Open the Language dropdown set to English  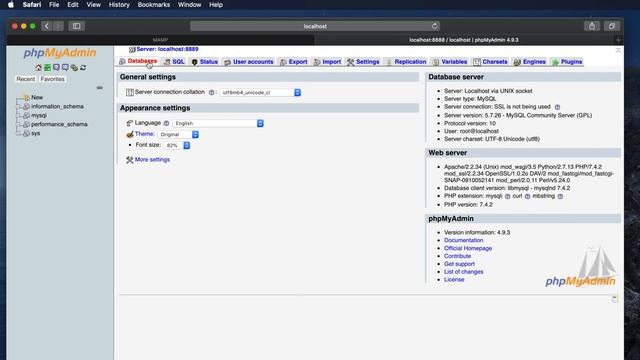[218, 123]
